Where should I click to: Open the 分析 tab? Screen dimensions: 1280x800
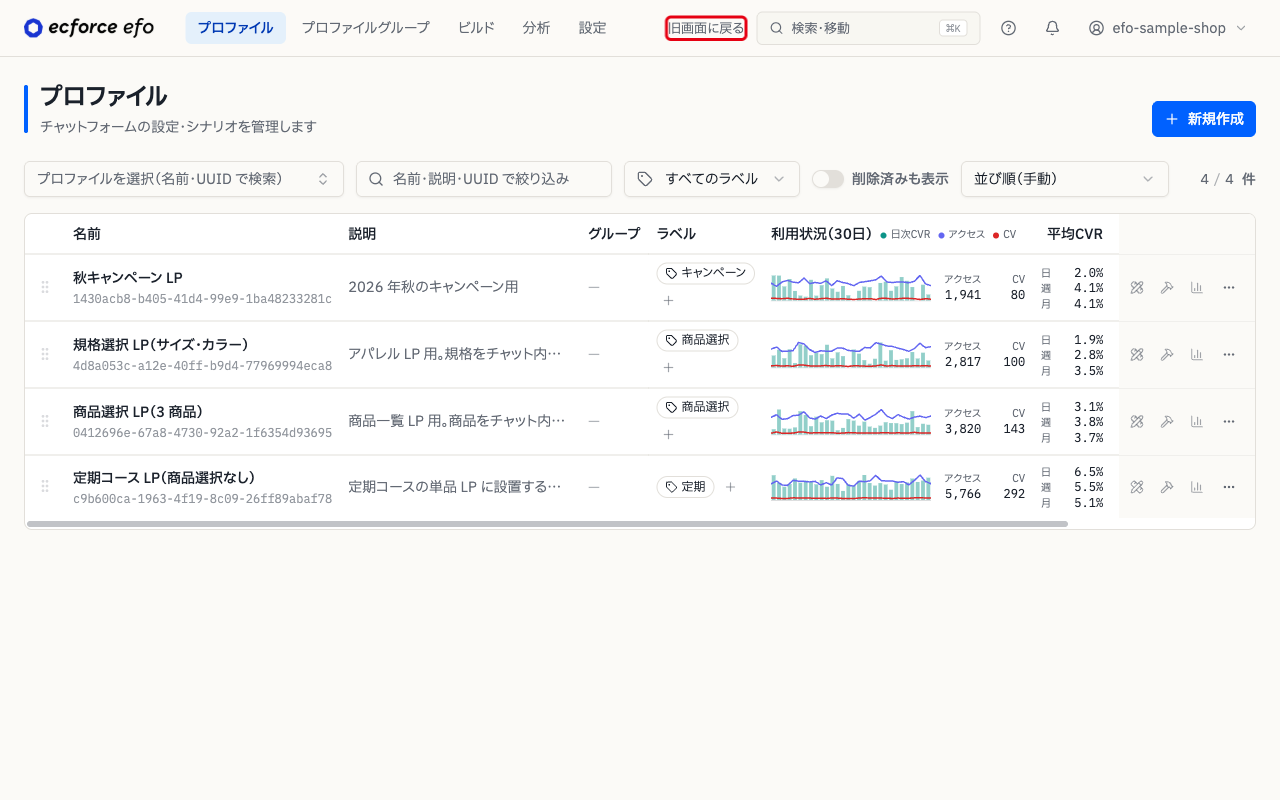point(536,28)
